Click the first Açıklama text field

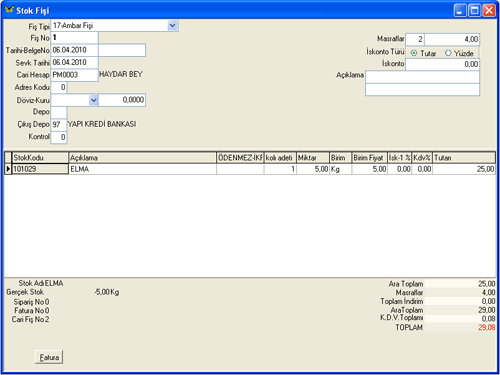pyautogui.click(x=422, y=77)
